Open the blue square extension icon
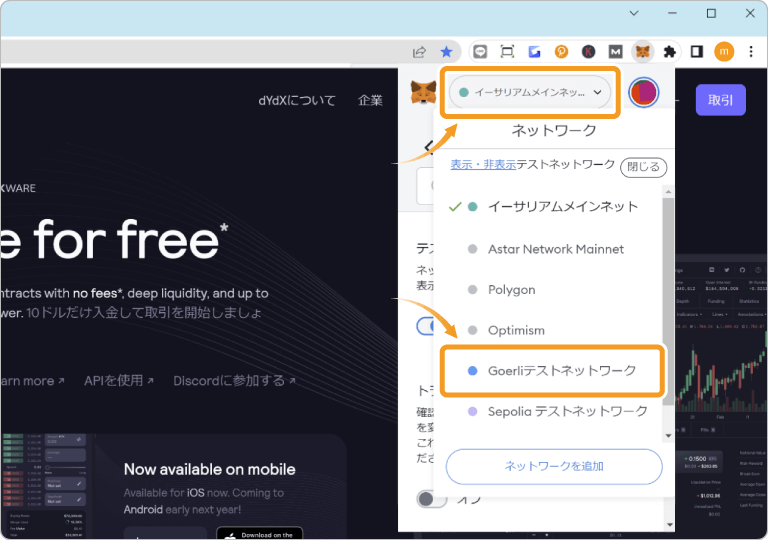Viewport: 768px width, 540px height. (534, 51)
